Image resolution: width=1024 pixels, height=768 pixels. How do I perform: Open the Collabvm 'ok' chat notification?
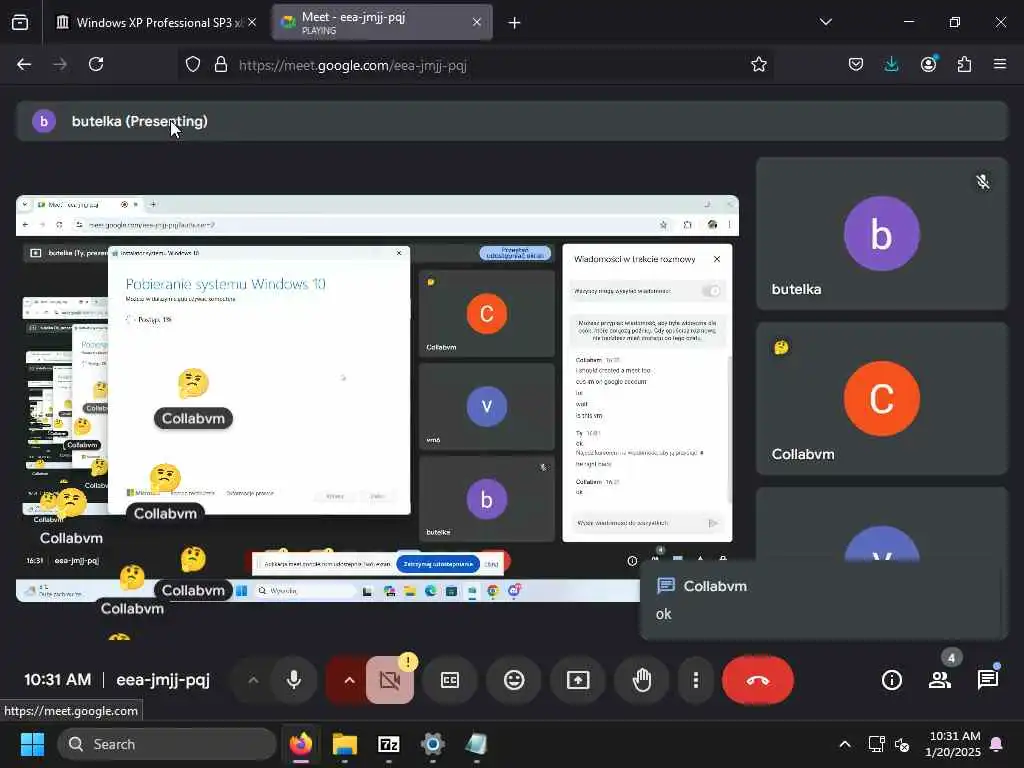pos(824,600)
